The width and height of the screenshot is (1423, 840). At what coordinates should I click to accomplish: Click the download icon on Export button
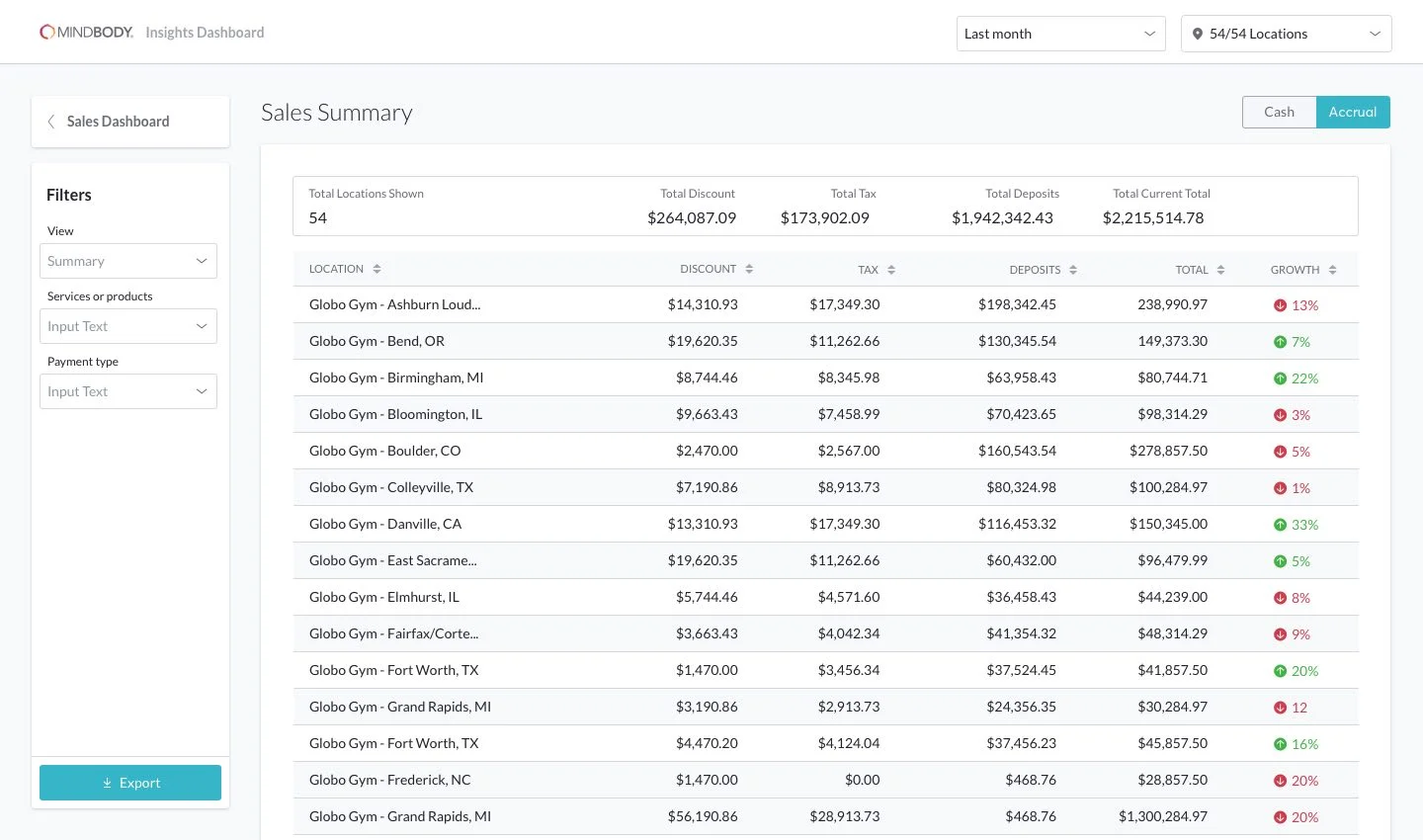coord(107,783)
